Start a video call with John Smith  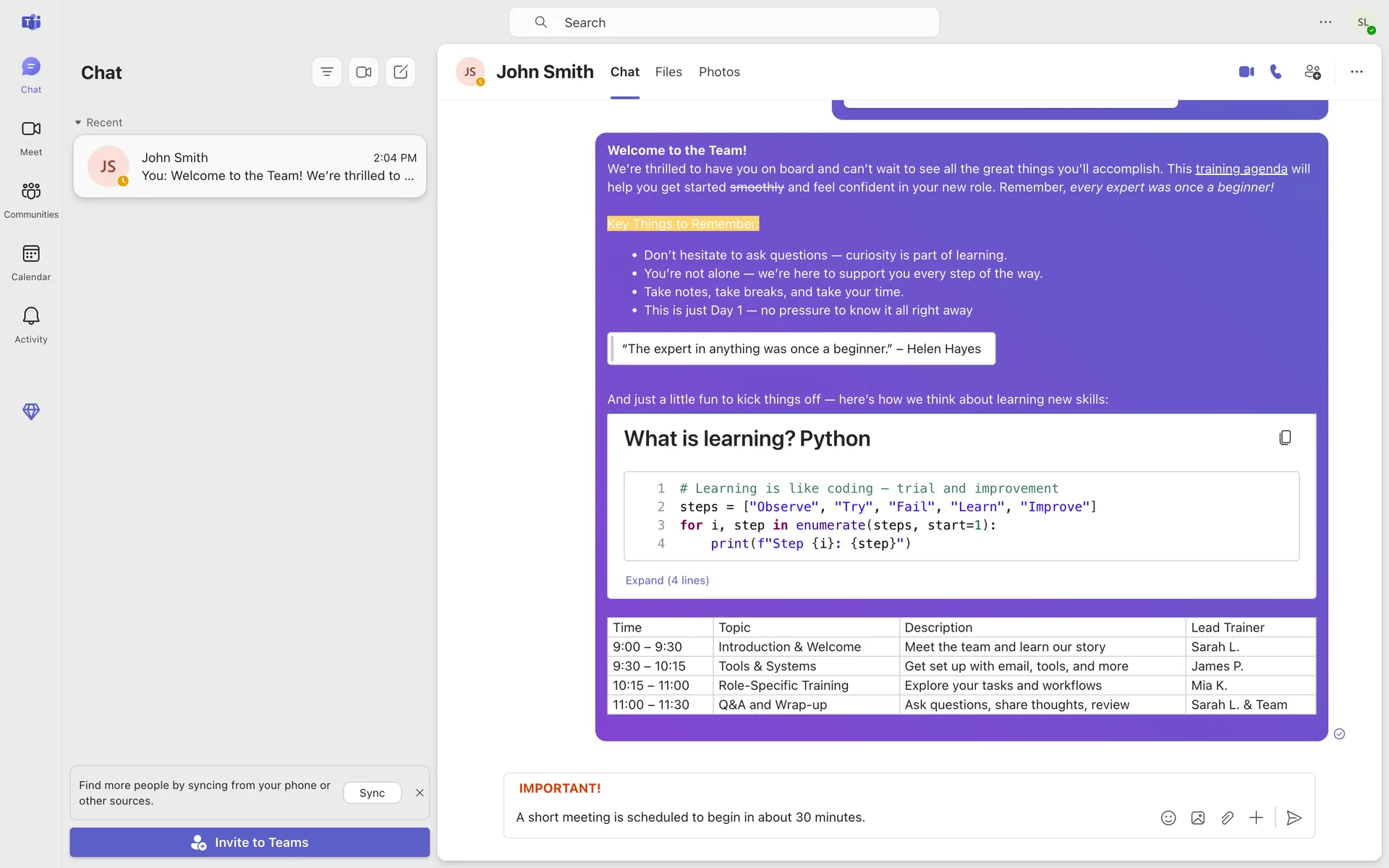tap(1246, 72)
